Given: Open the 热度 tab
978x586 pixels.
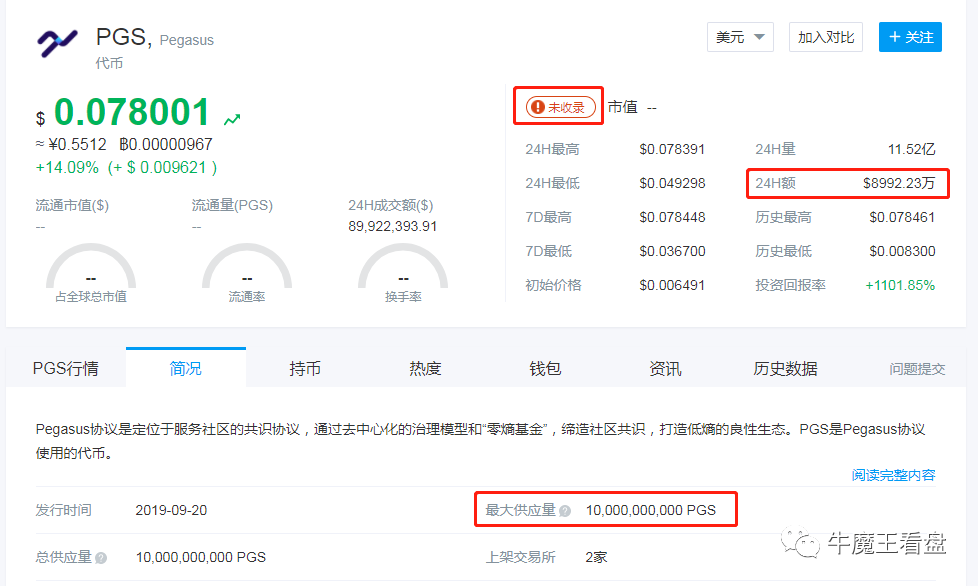Looking at the screenshot, I should tap(425, 368).
